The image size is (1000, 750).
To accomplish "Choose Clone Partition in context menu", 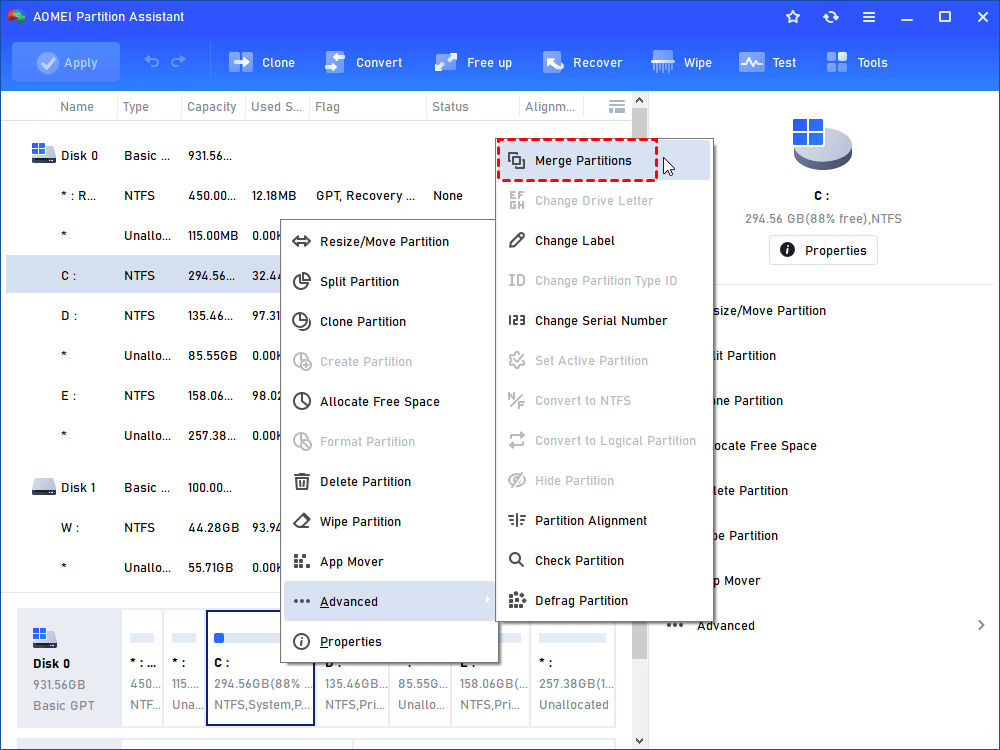I will click(388, 321).
